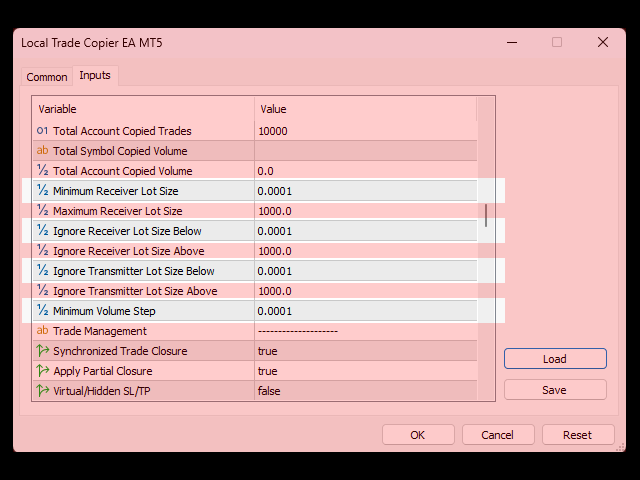Select the Inputs tab

(95, 76)
